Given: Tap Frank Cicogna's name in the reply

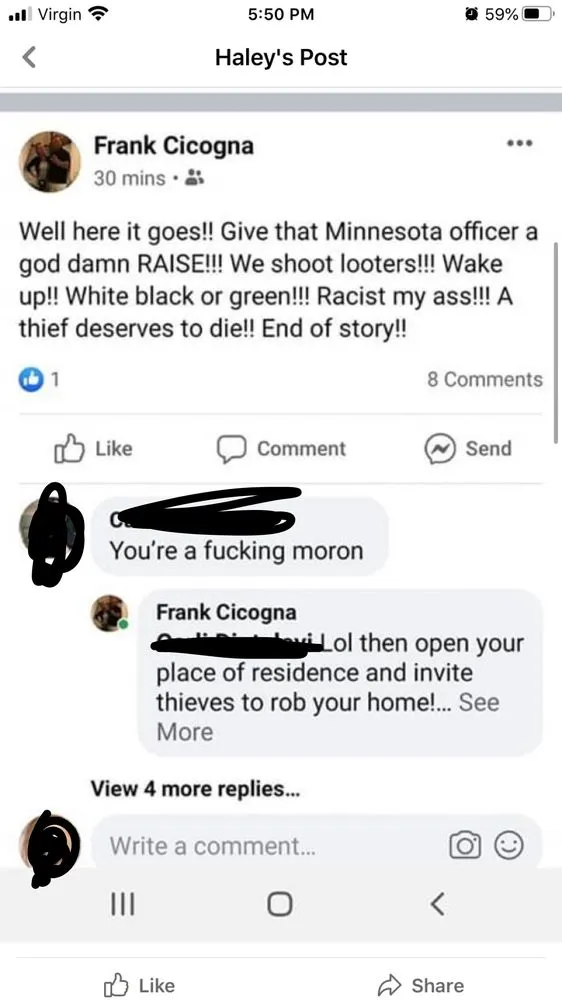Looking at the screenshot, I should pos(226,612).
